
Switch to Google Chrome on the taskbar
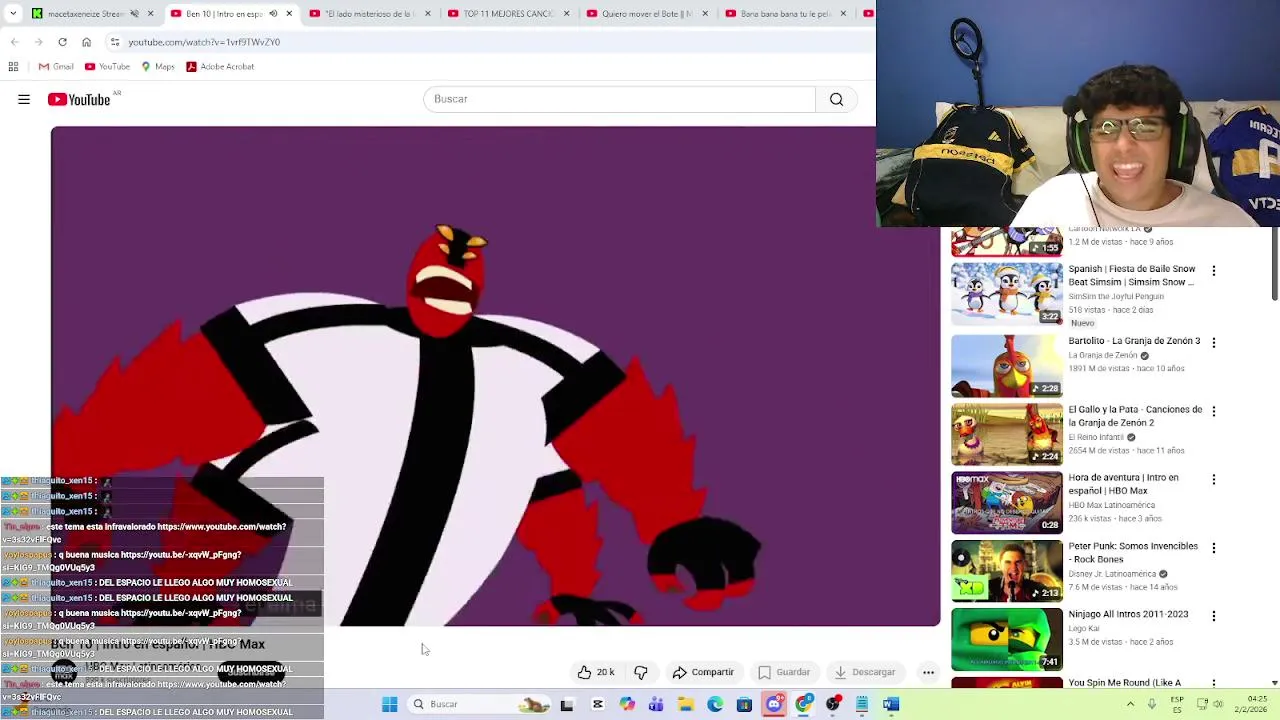click(803, 704)
